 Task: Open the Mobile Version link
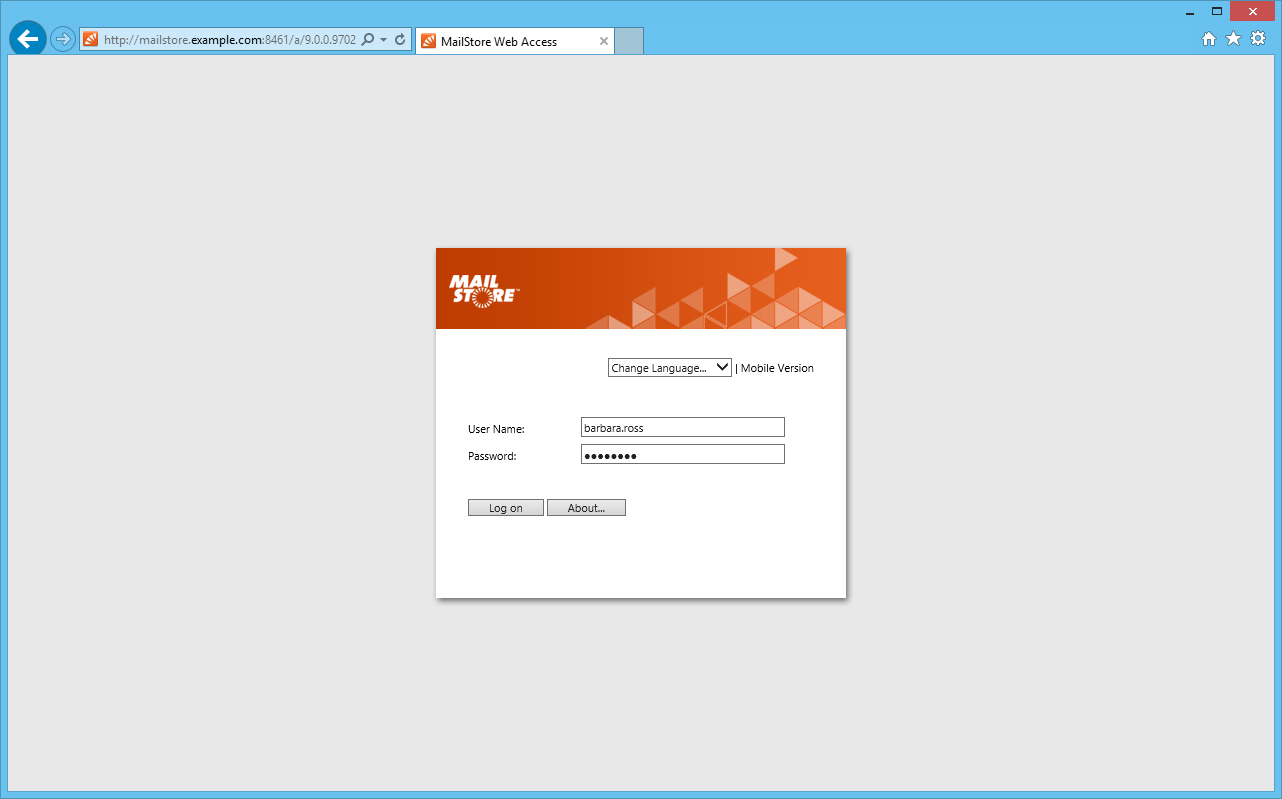[777, 368]
